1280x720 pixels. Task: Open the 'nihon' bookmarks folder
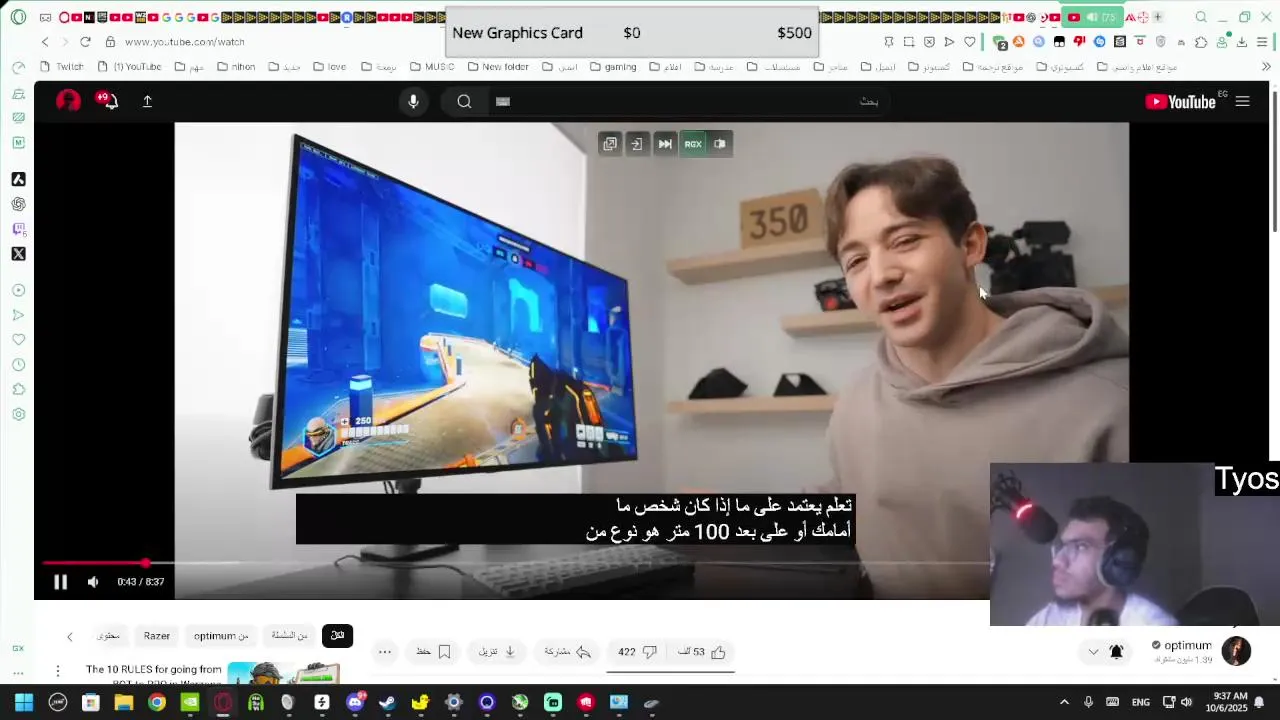(235, 67)
